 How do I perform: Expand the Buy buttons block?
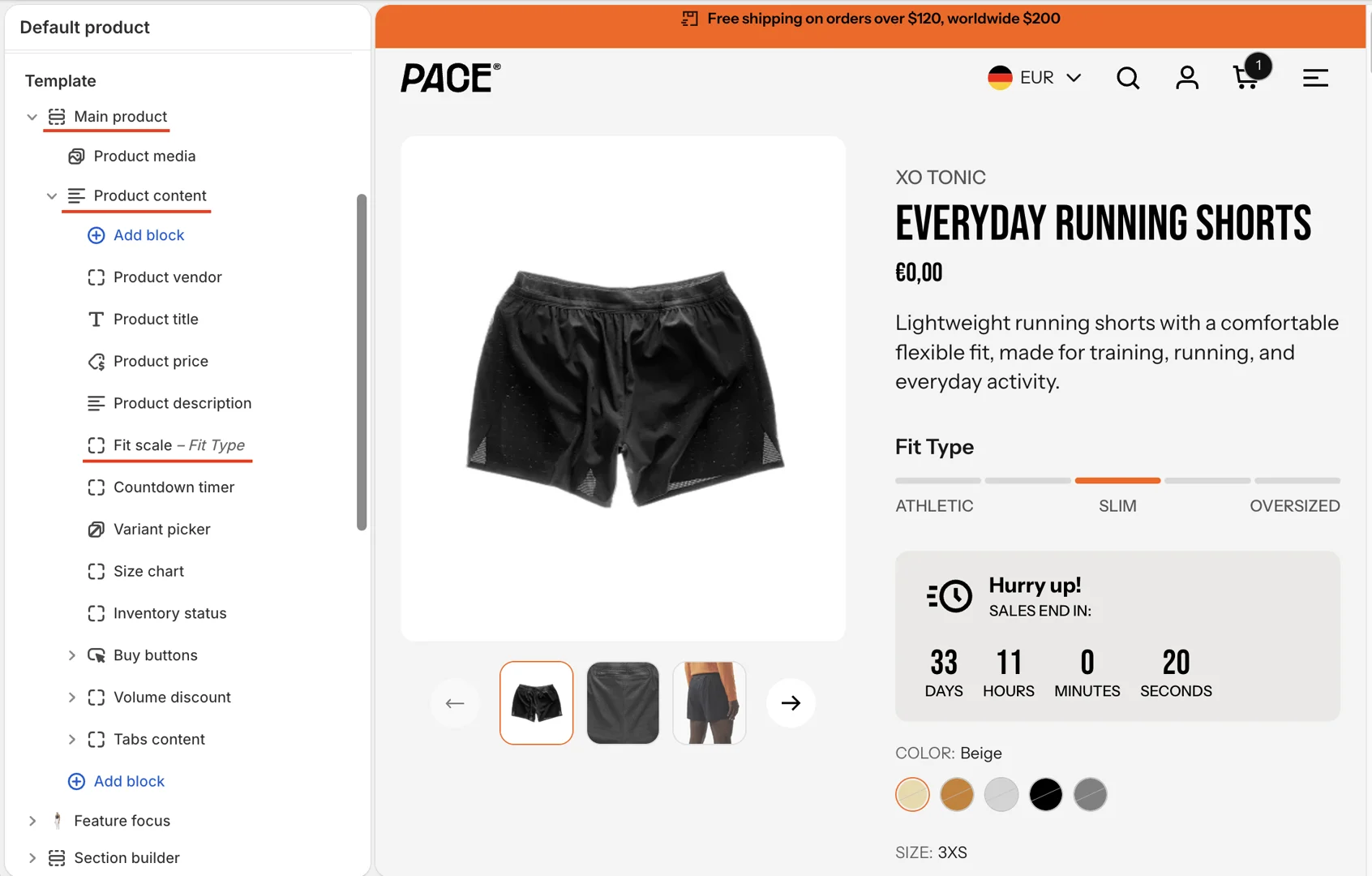(71, 655)
